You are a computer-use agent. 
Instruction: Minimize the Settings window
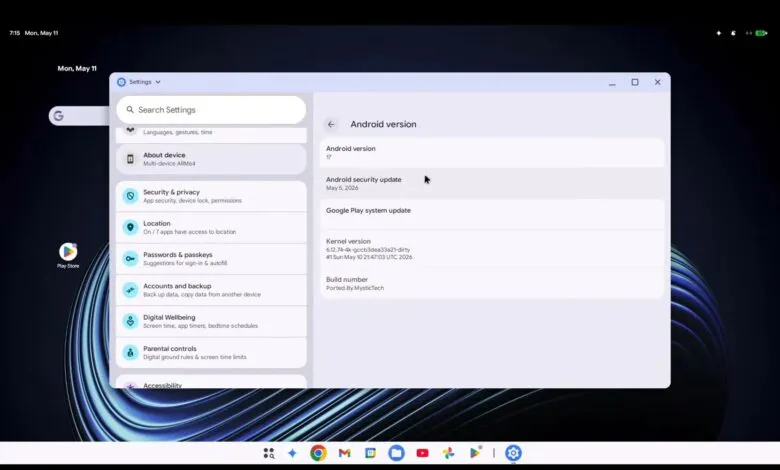tap(612, 83)
